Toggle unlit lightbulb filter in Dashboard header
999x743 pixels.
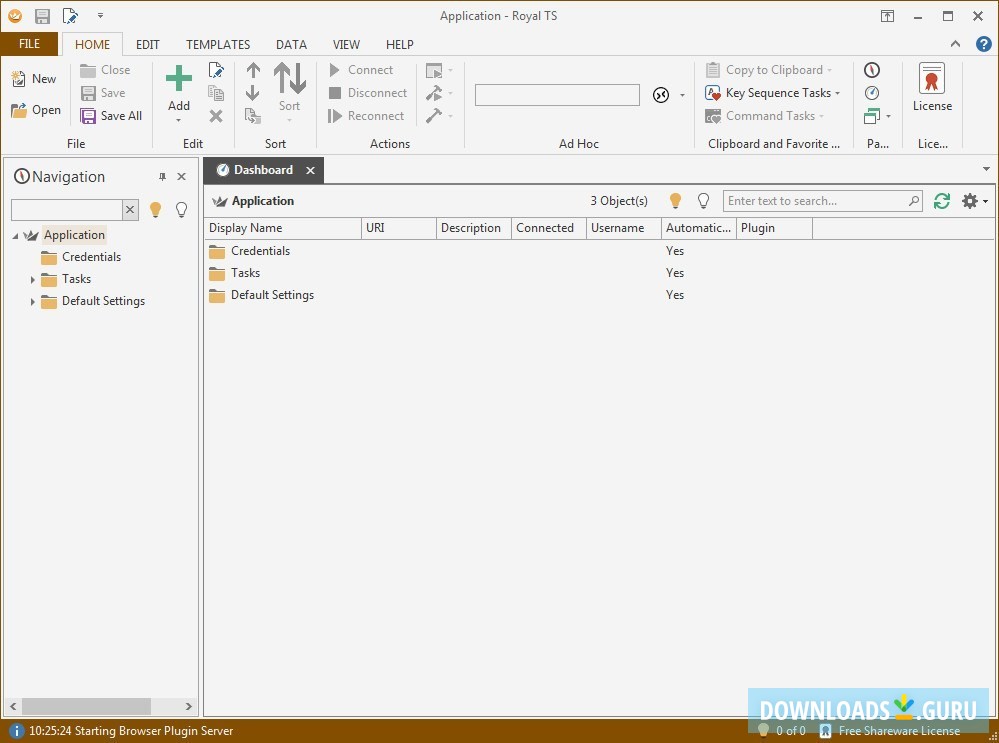(x=703, y=201)
